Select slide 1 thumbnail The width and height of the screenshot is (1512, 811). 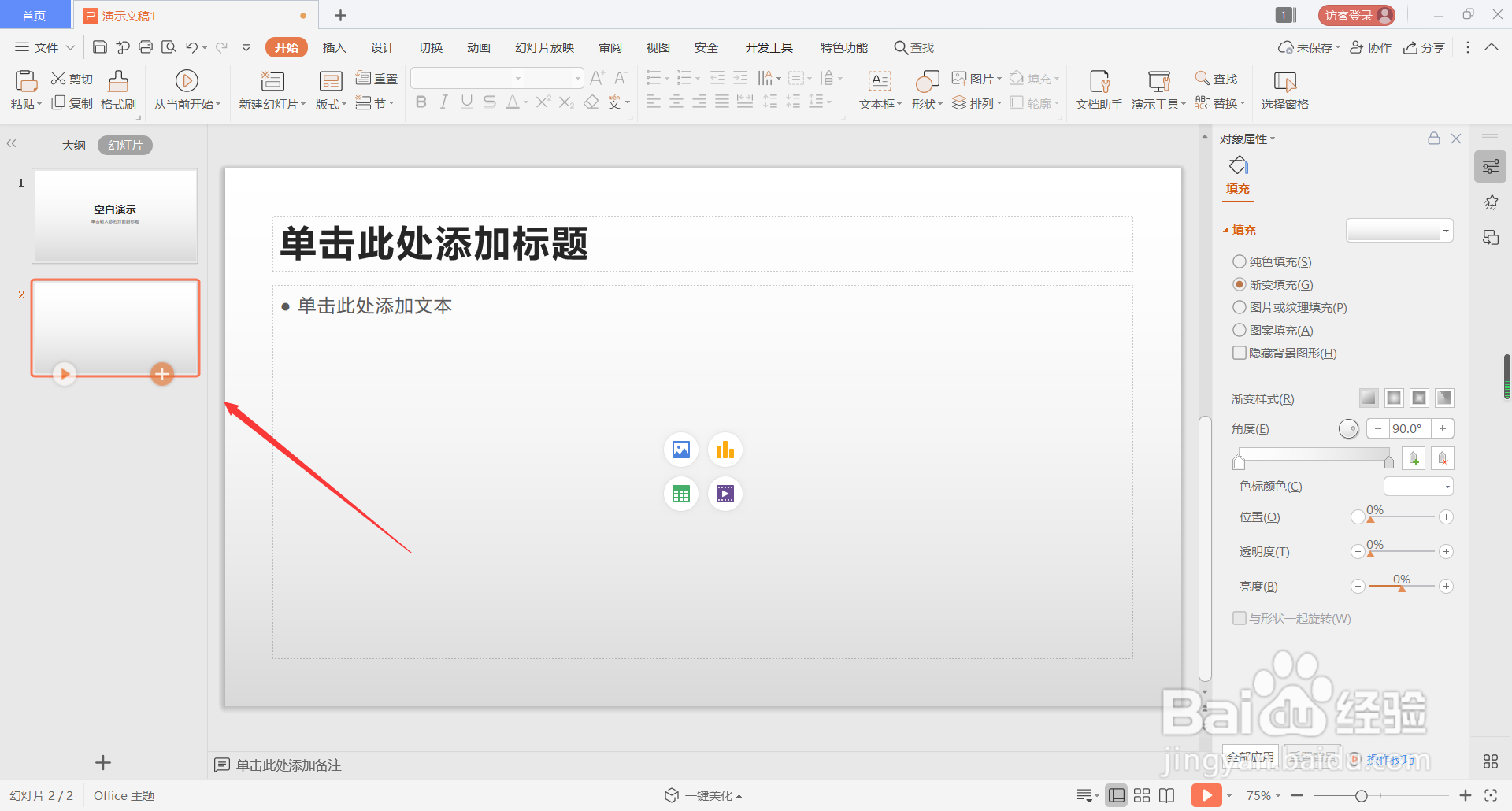(x=115, y=216)
